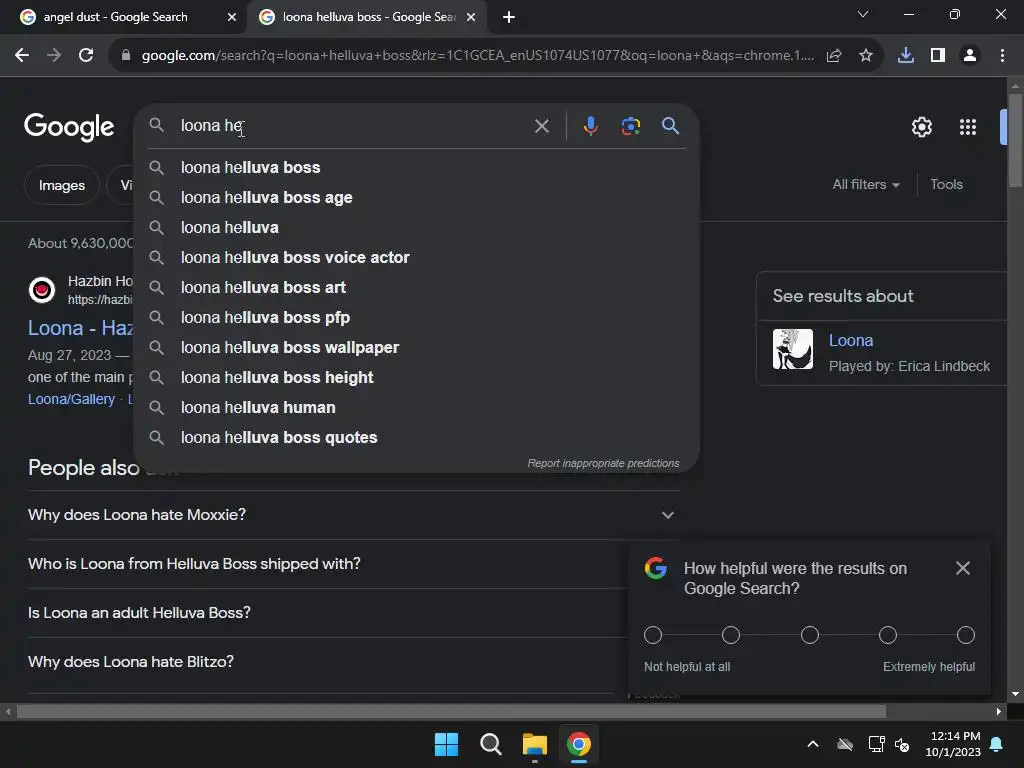The width and height of the screenshot is (1024, 768).
Task: Show hidden system tray icons
Action: tap(812, 744)
